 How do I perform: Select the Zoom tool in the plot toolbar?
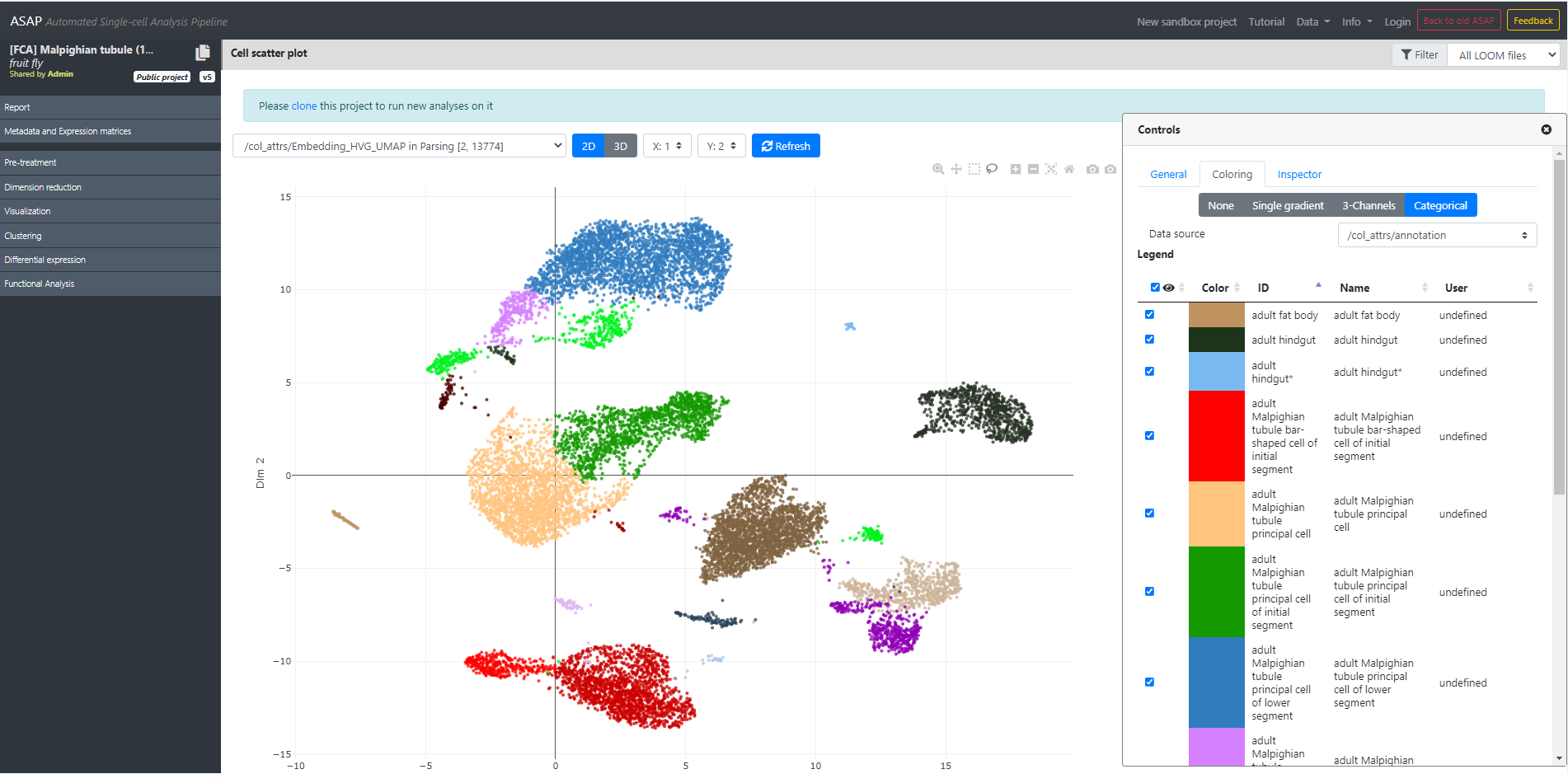[937, 168]
